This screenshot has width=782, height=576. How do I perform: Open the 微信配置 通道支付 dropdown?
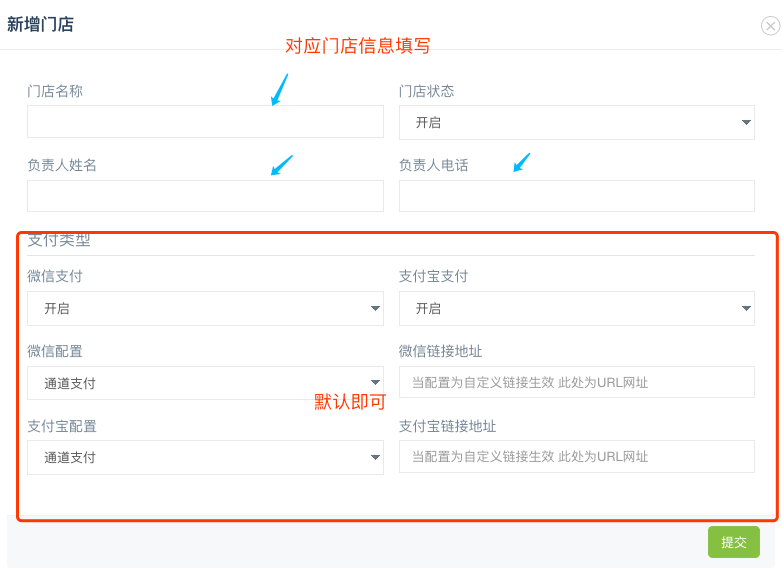coord(205,383)
